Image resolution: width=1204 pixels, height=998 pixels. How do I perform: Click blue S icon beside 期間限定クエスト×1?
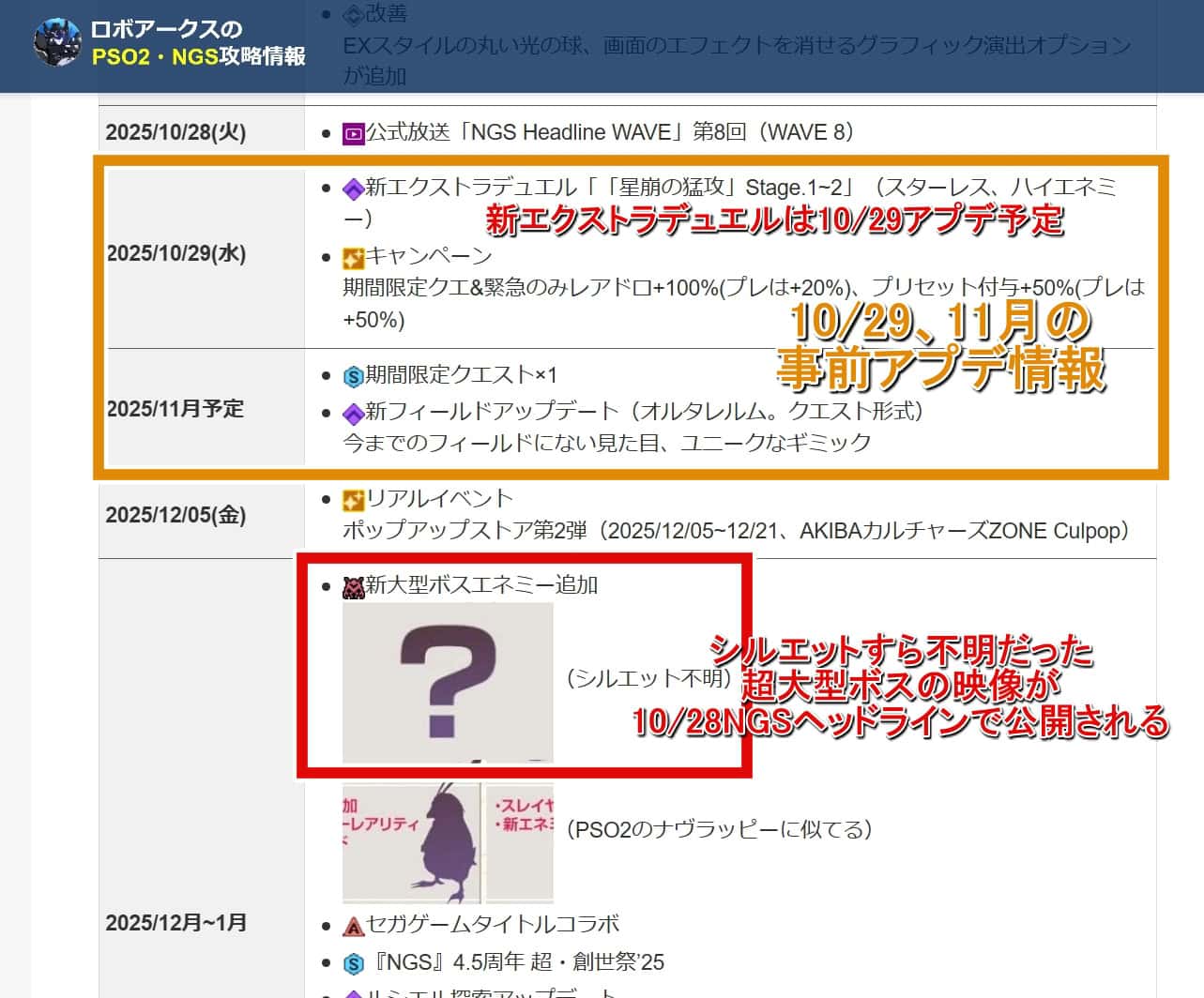pos(353,376)
